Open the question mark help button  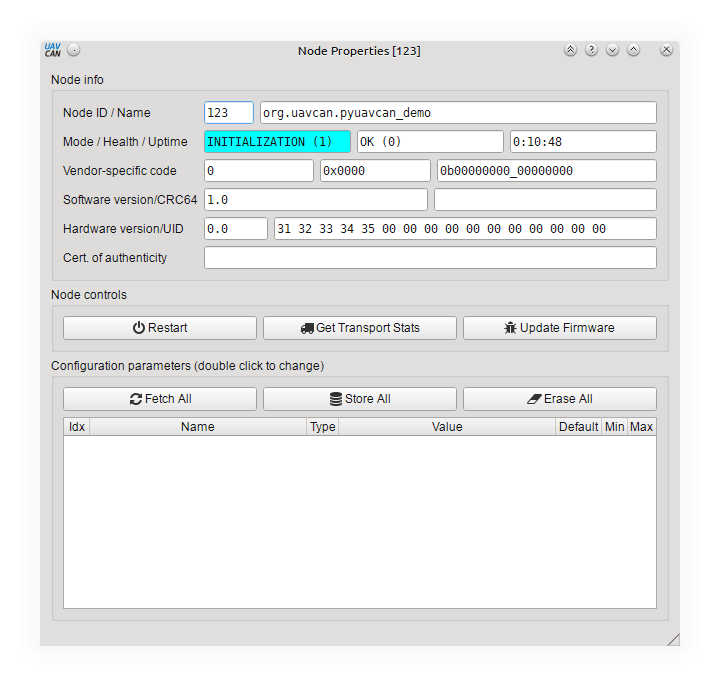coord(591,50)
